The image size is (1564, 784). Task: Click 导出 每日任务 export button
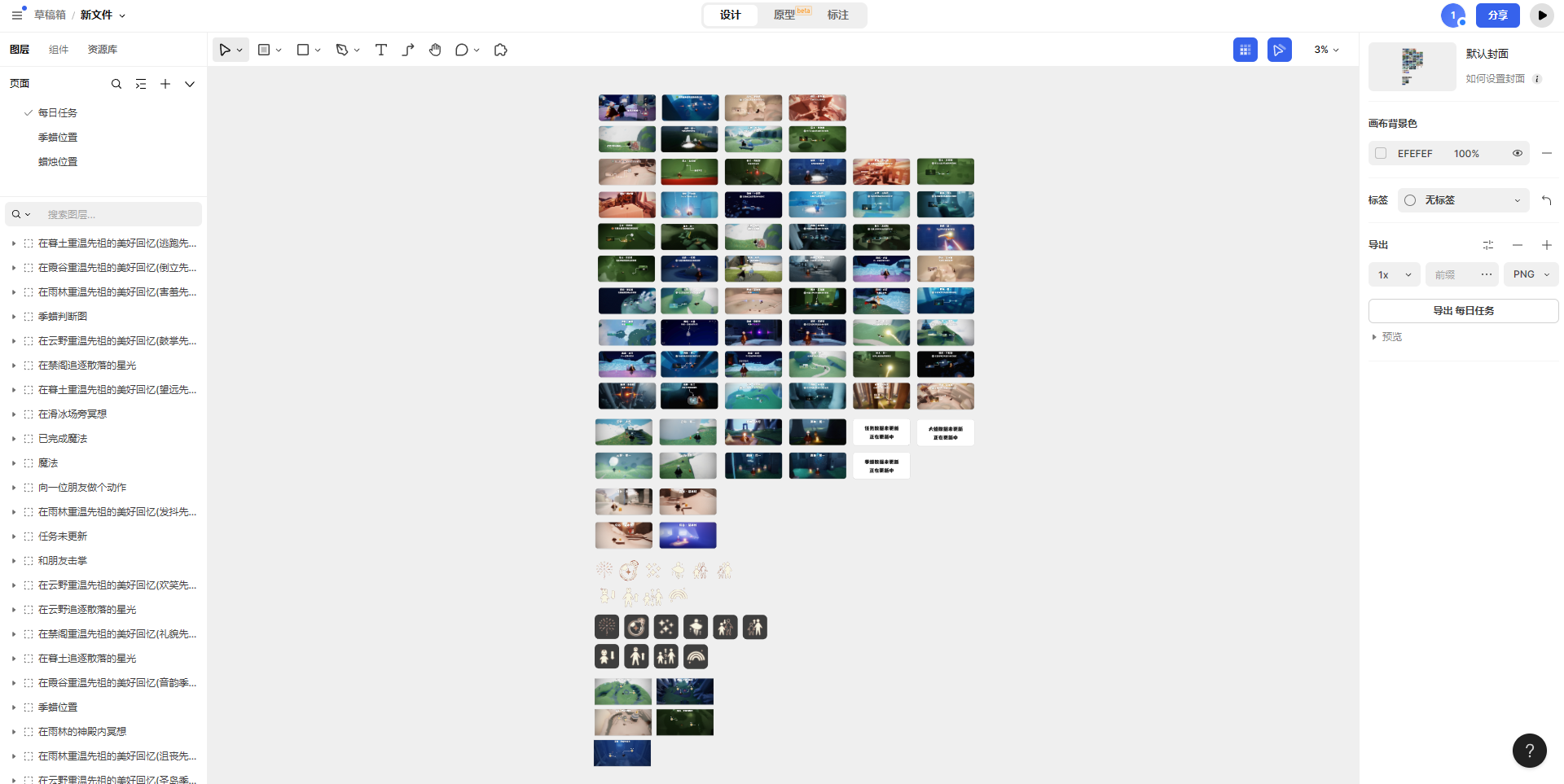[x=1464, y=311]
